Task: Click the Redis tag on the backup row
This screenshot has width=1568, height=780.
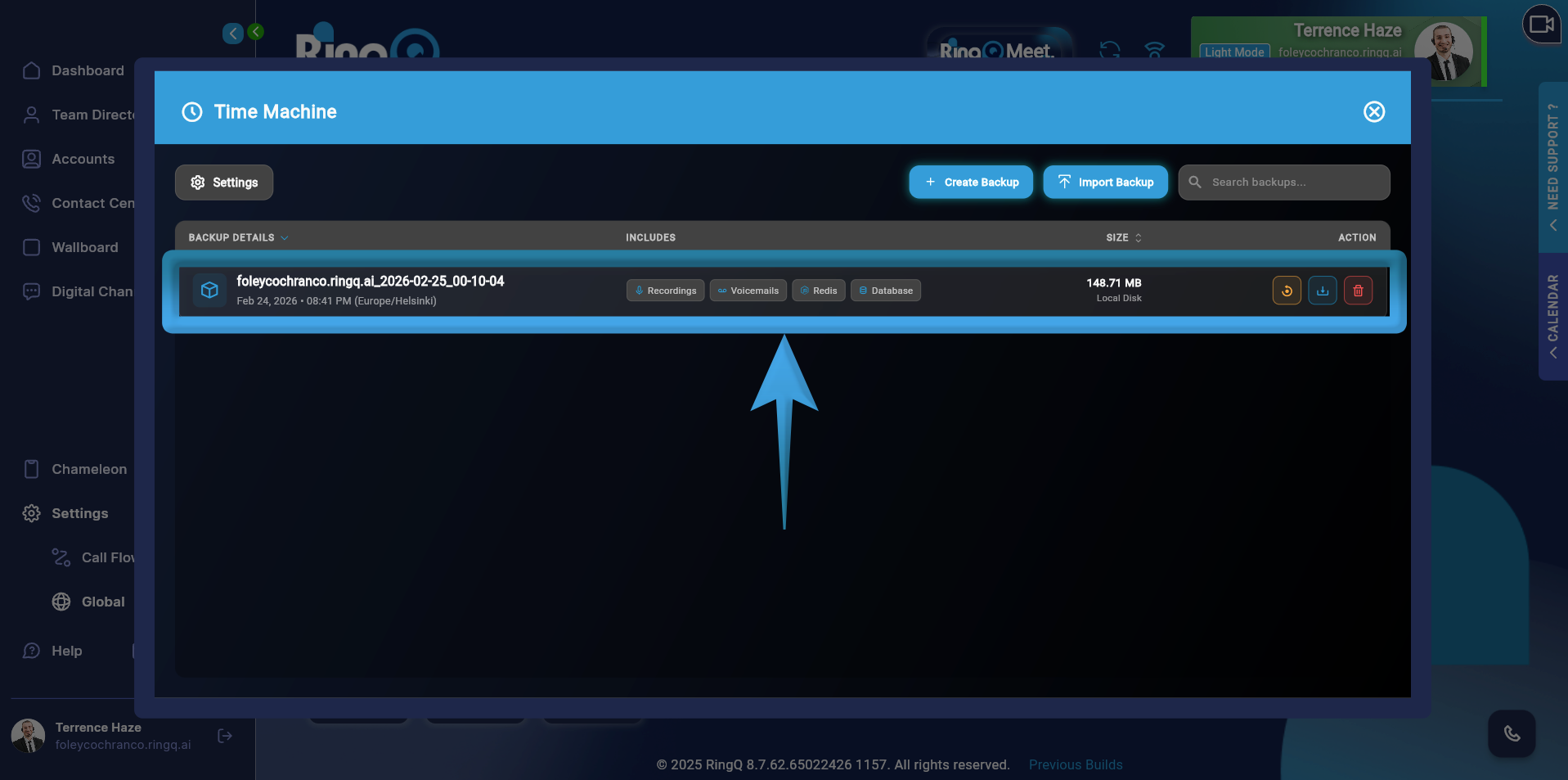Action: click(x=818, y=290)
